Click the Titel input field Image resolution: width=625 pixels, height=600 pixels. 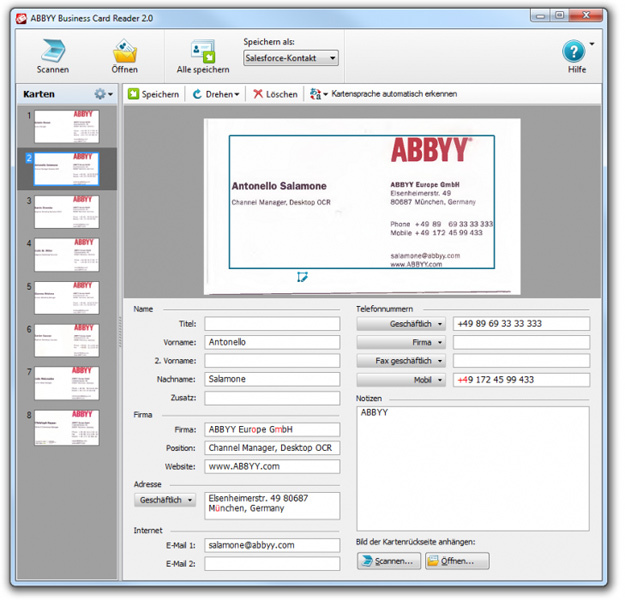pyautogui.click(x=272, y=324)
